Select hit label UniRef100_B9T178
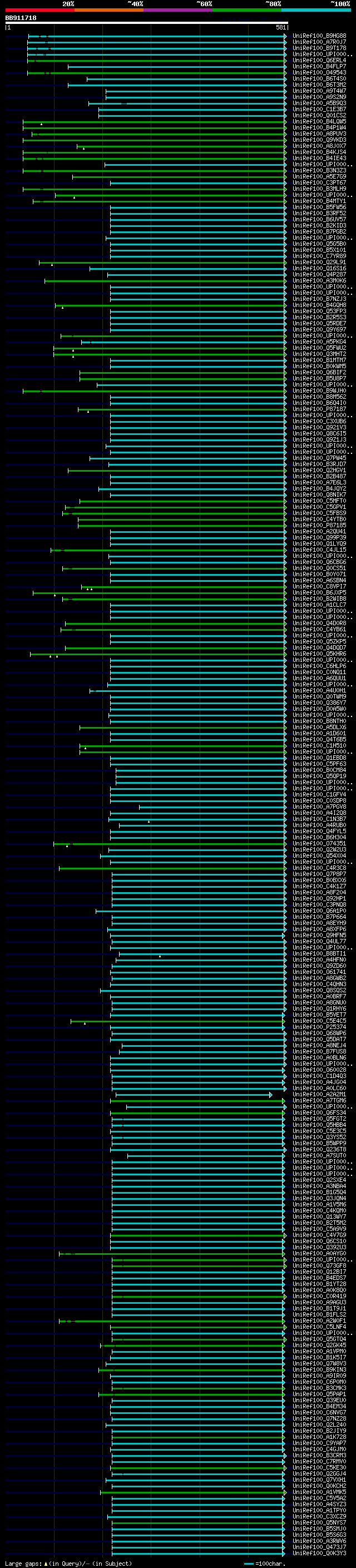This screenshot has width=356, height=1568. (319, 48)
